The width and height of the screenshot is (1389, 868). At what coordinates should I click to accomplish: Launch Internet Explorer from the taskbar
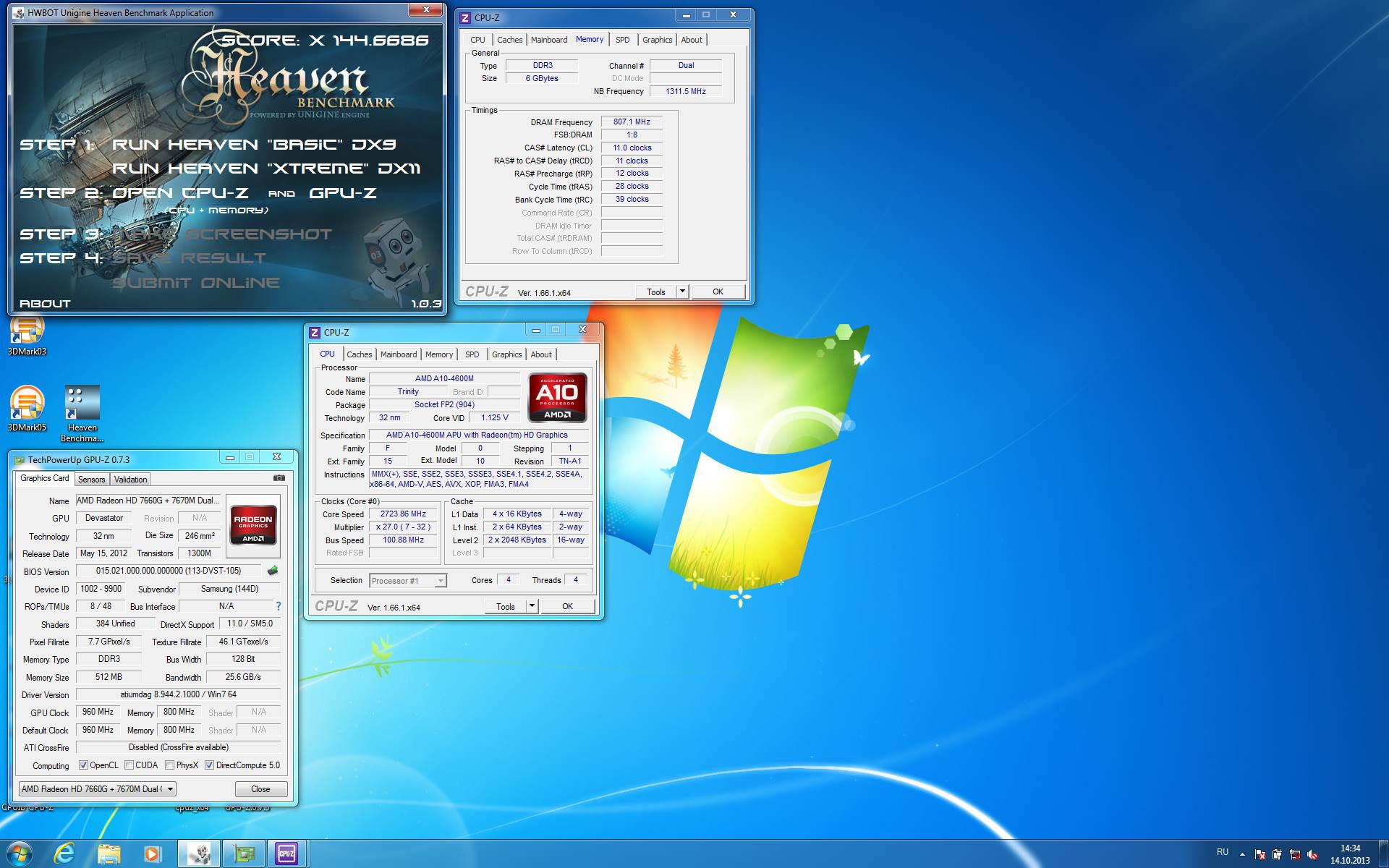click(x=64, y=854)
